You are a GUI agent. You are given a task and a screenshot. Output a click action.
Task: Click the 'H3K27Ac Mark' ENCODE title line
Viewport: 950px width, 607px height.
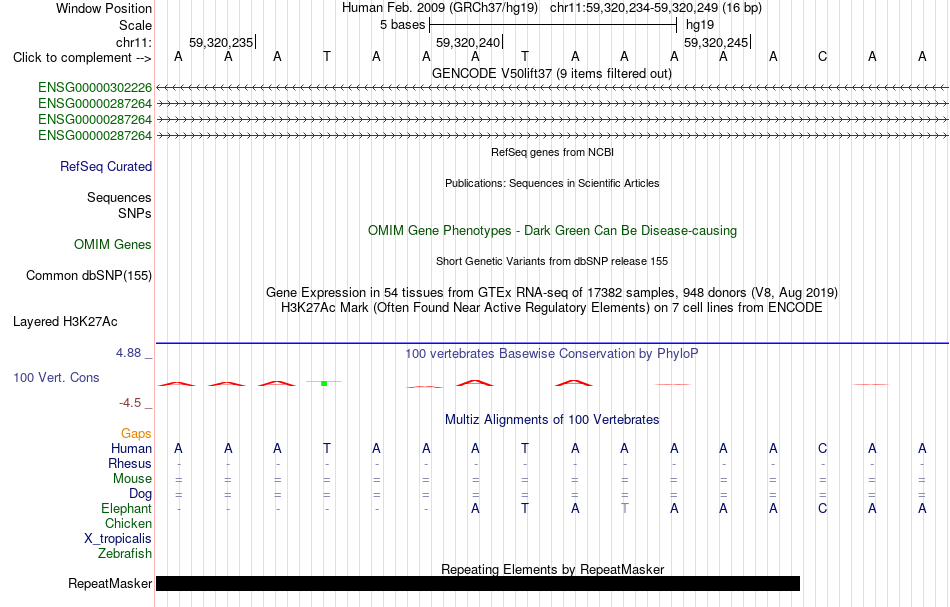552,308
